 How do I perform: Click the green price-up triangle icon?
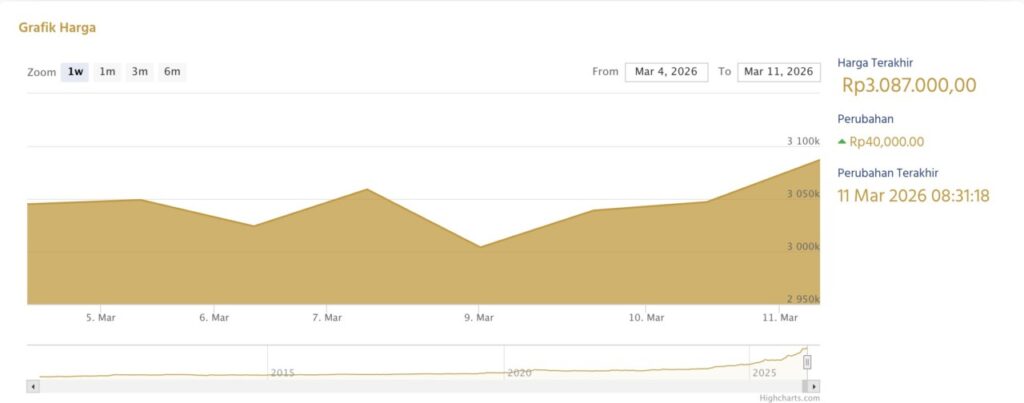click(842, 142)
